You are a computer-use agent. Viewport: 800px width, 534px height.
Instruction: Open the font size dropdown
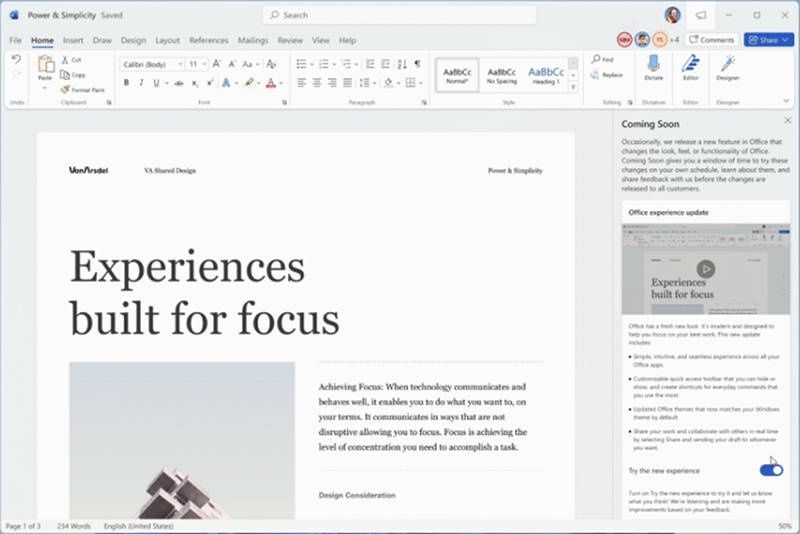[x=204, y=64]
